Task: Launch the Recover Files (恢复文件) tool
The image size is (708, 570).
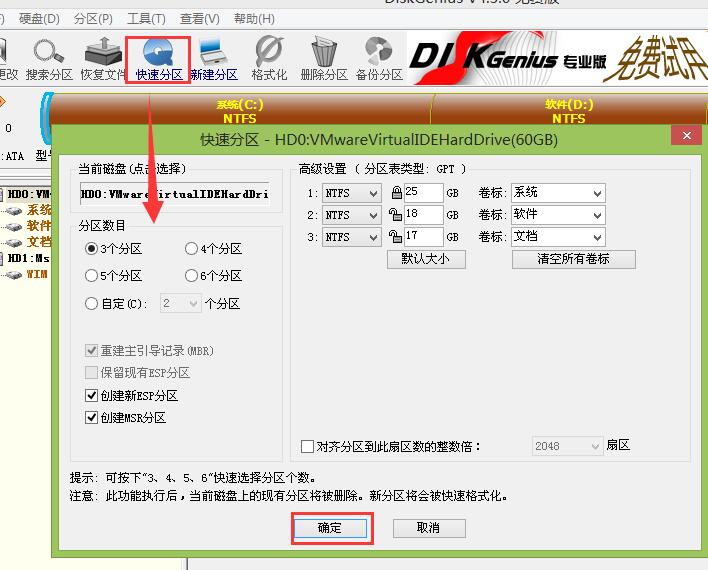Action: coord(103,60)
